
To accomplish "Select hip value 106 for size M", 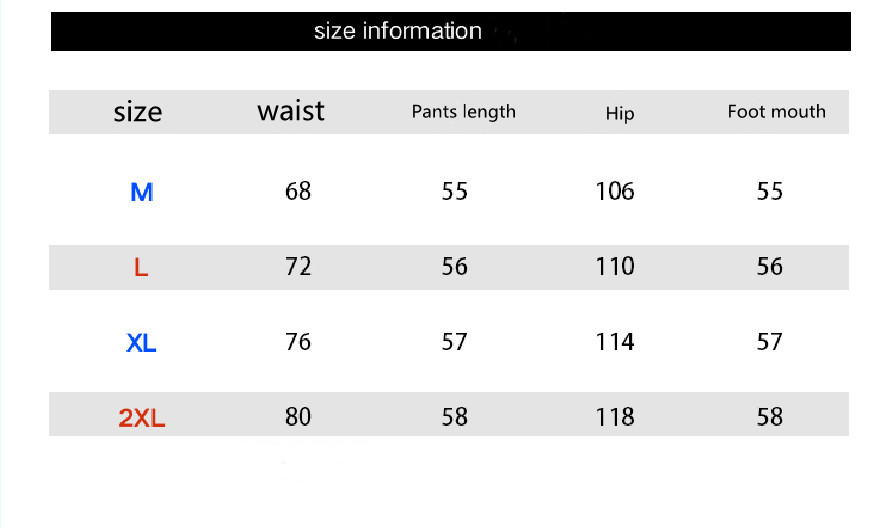I will point(615,190).
